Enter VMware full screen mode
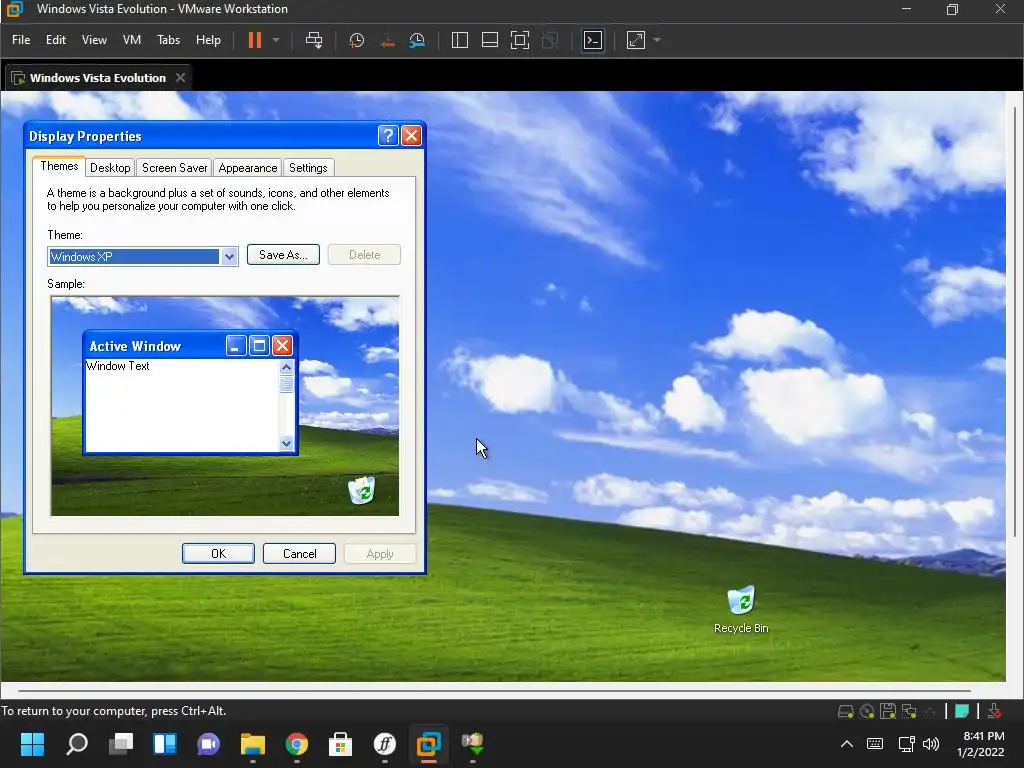Viewport: 1024px width, 768px height. (x=520, y=40)
